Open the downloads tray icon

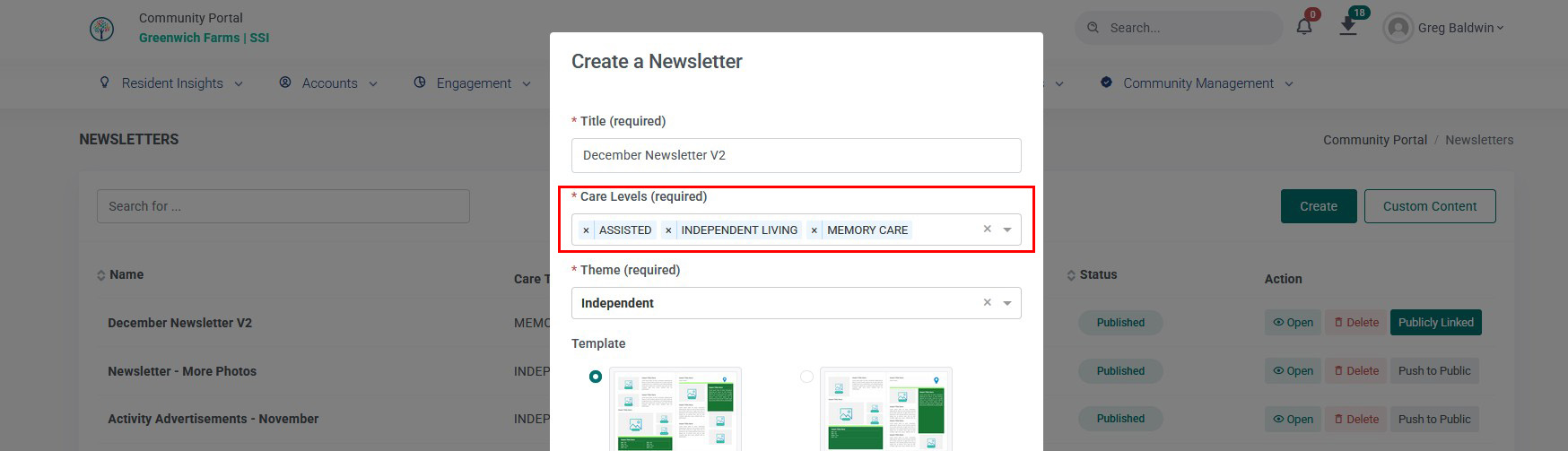tap(1347, 26)
